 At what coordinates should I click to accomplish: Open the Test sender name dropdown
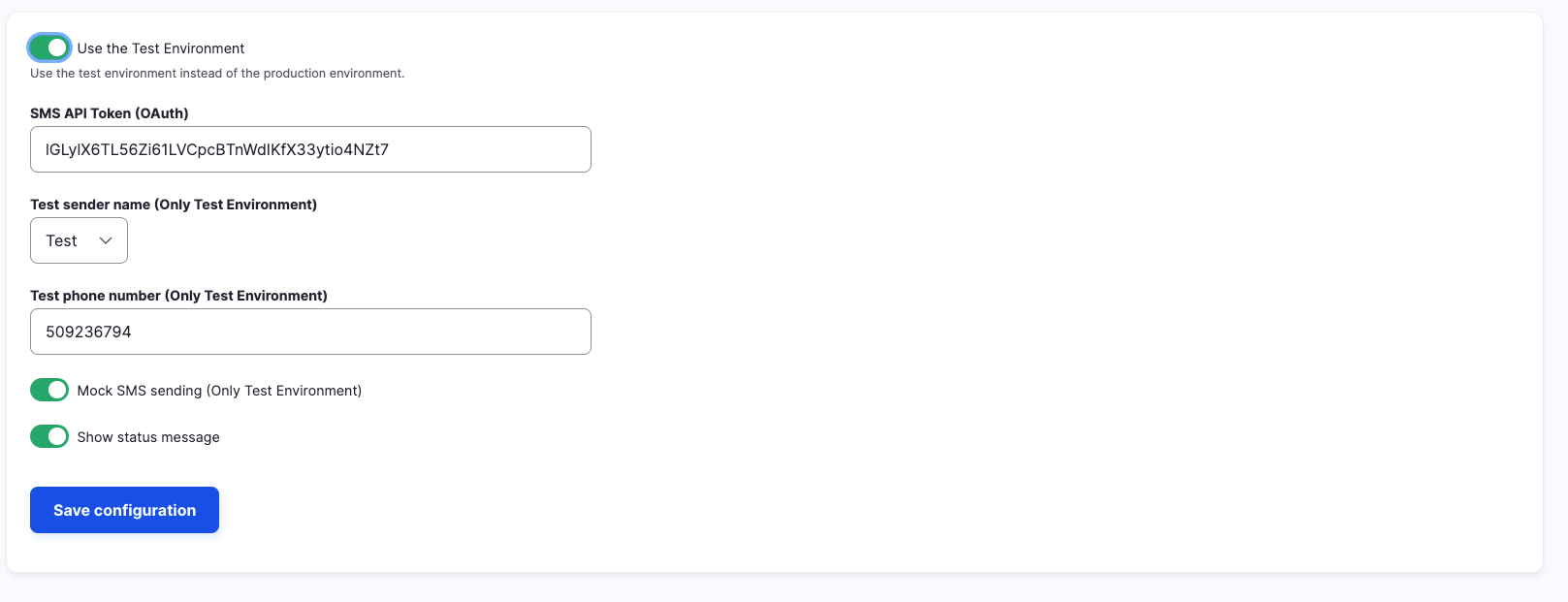(x=79, y=240)
